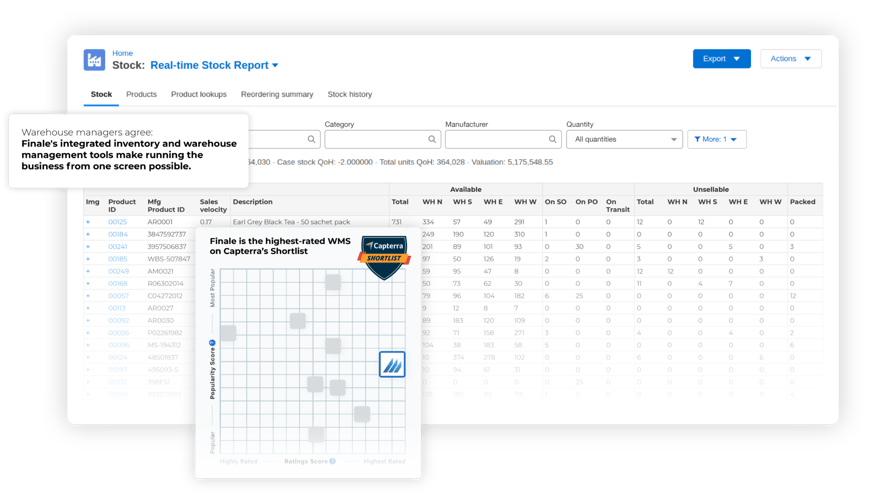Click the Finale factory logo icon
The image size is (874, 499).
tap(94, 60)
